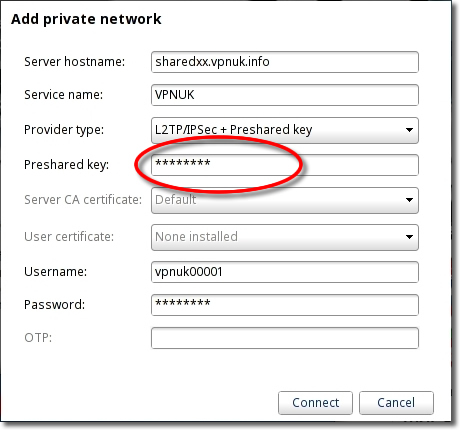This screenshot has width=460, height=430.
Task: Select the empty OTP field
Action: pos(285,338)
